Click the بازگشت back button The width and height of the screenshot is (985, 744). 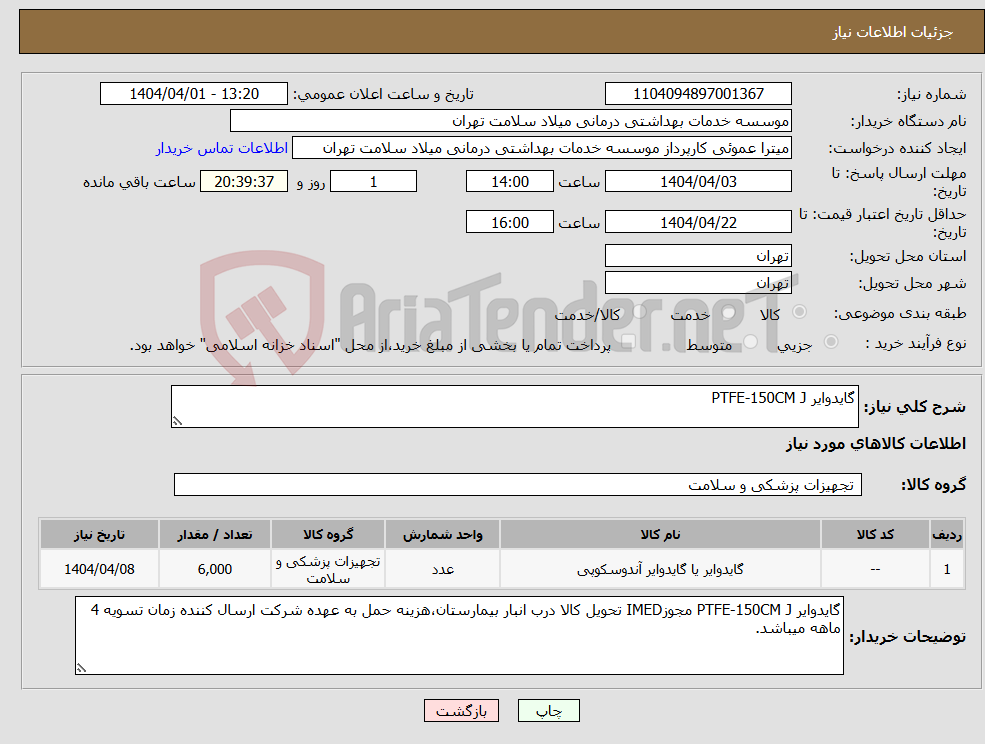pos(461,711)
